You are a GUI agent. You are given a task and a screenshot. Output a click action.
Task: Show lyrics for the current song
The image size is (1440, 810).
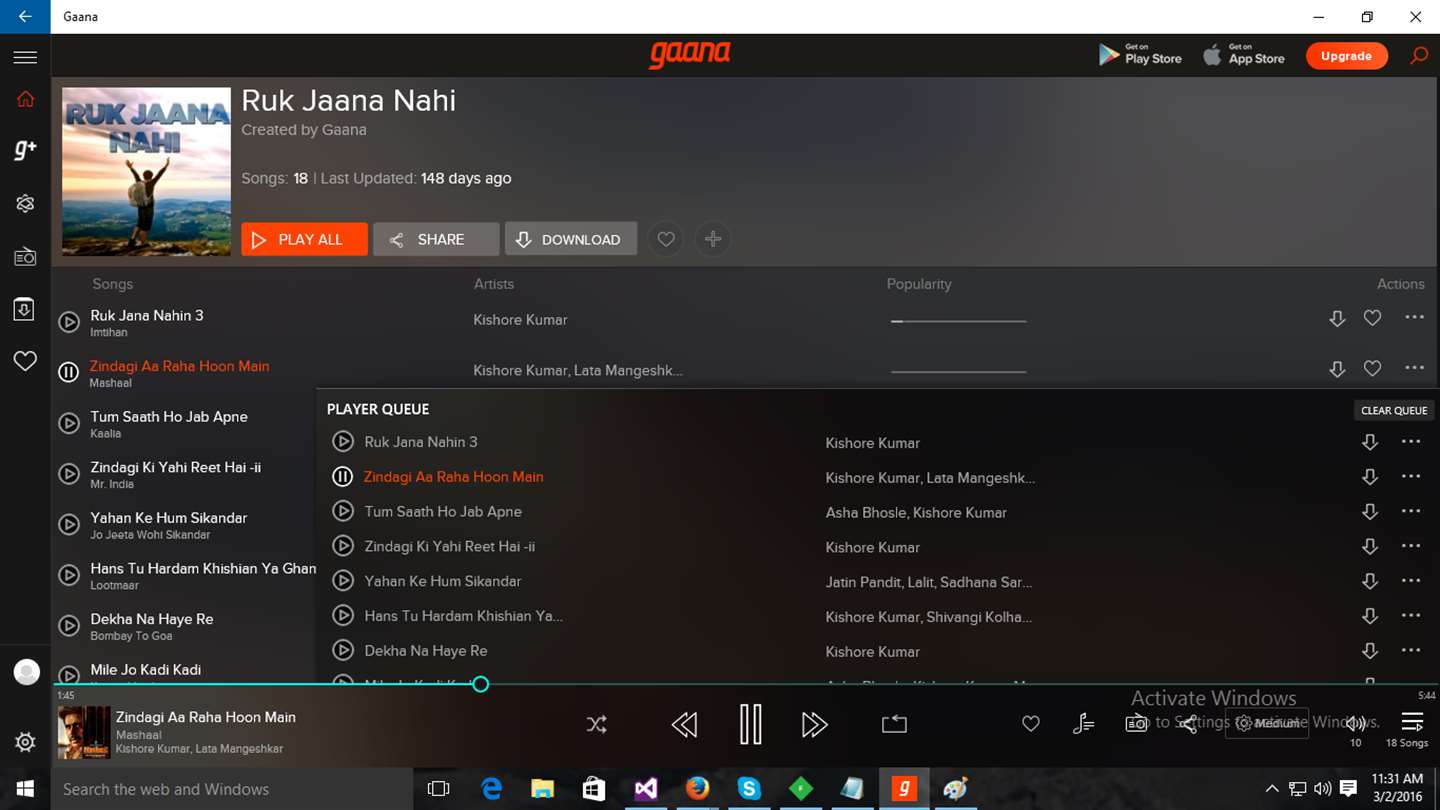[1084, 724]
